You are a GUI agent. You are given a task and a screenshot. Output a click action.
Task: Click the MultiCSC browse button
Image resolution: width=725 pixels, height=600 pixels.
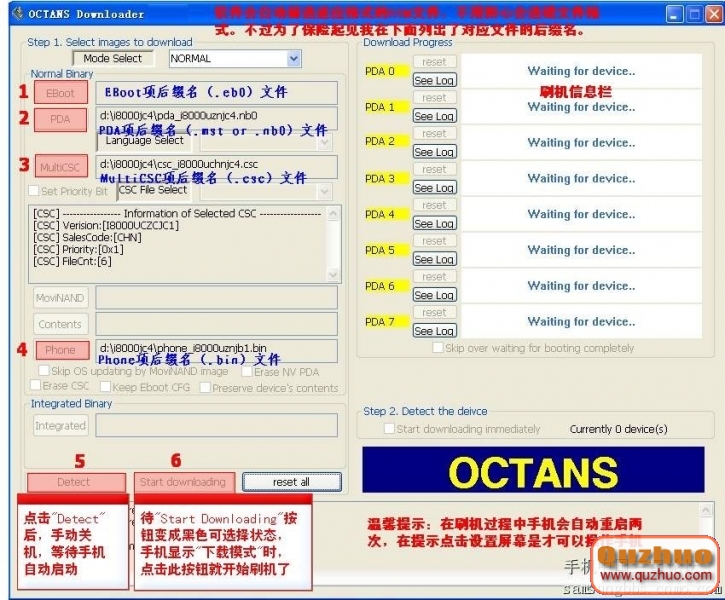coord(61,167)
